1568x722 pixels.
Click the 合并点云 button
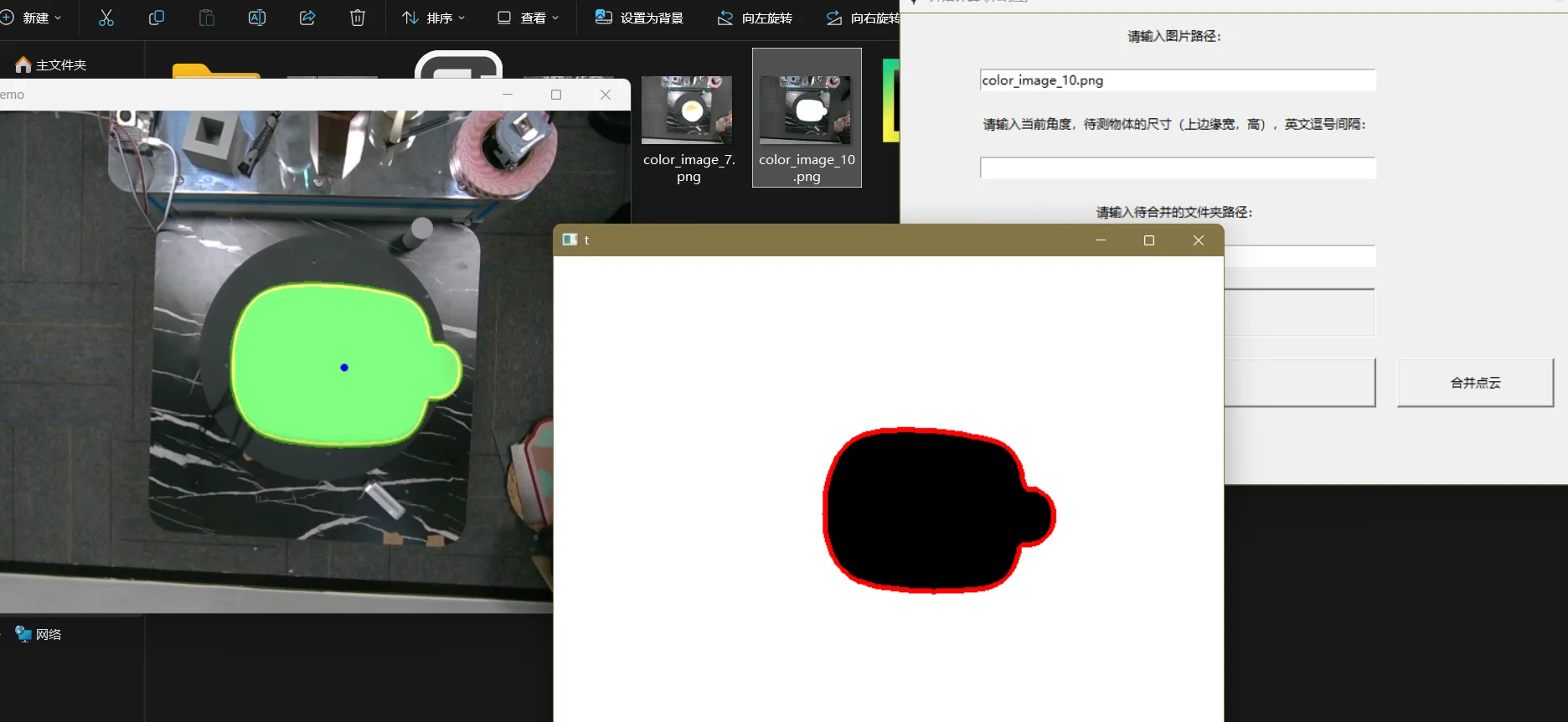coord(1475,383)
